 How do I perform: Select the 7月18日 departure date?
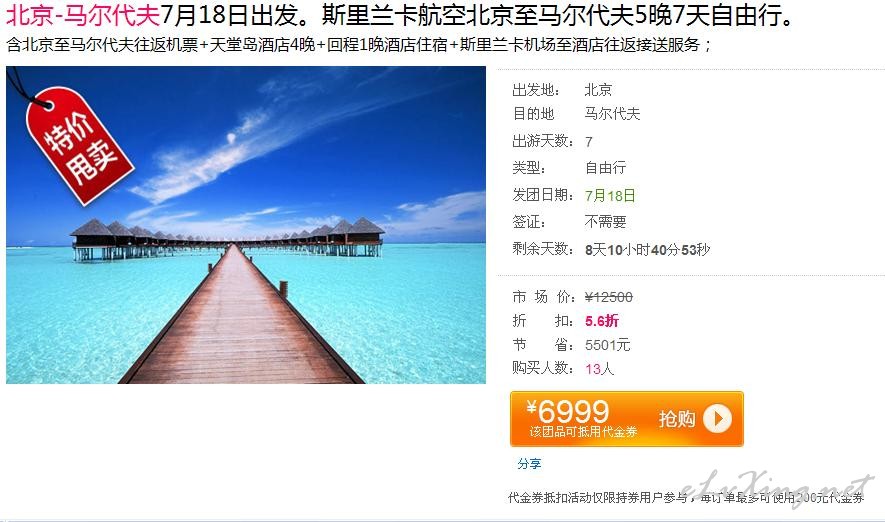(610, 195)
